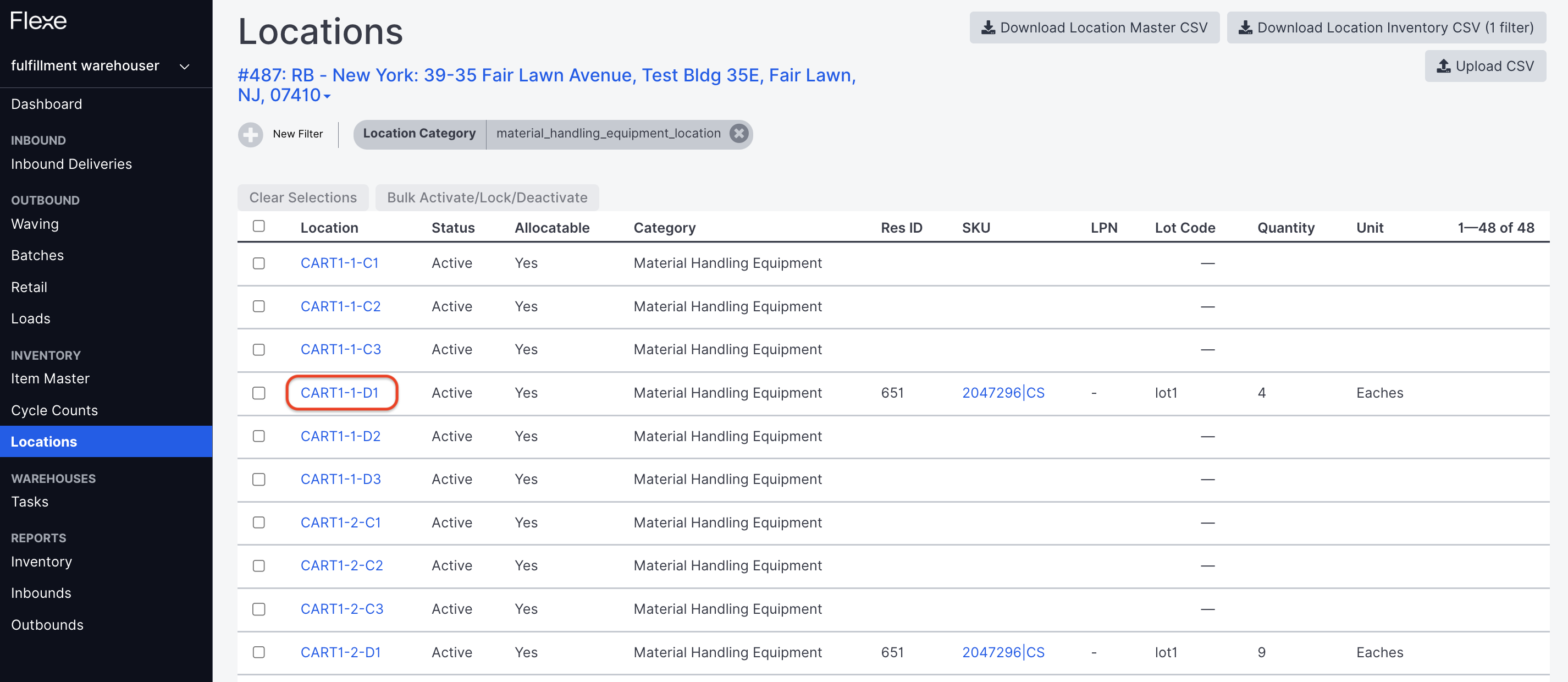Click the Location Category filter label
Viewport: 1568px width, 682px height.
point(419,133)
